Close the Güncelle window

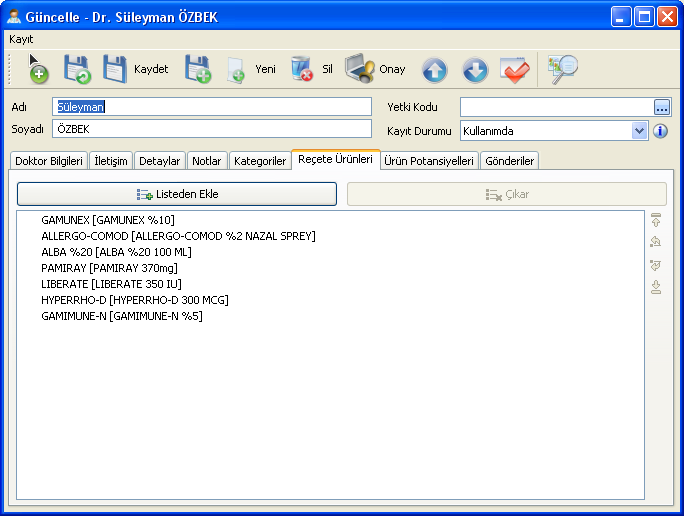[667, 17]
